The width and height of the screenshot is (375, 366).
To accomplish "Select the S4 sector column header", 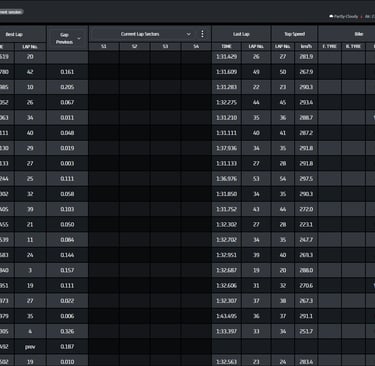I will pos(196,46).
